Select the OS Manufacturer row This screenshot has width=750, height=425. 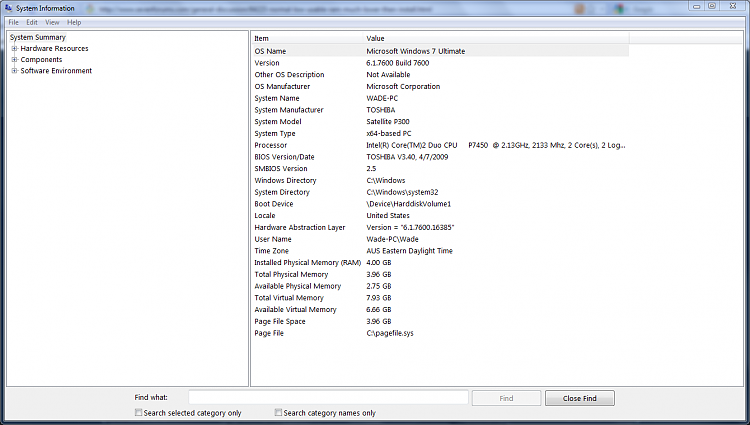pos(441,87)
